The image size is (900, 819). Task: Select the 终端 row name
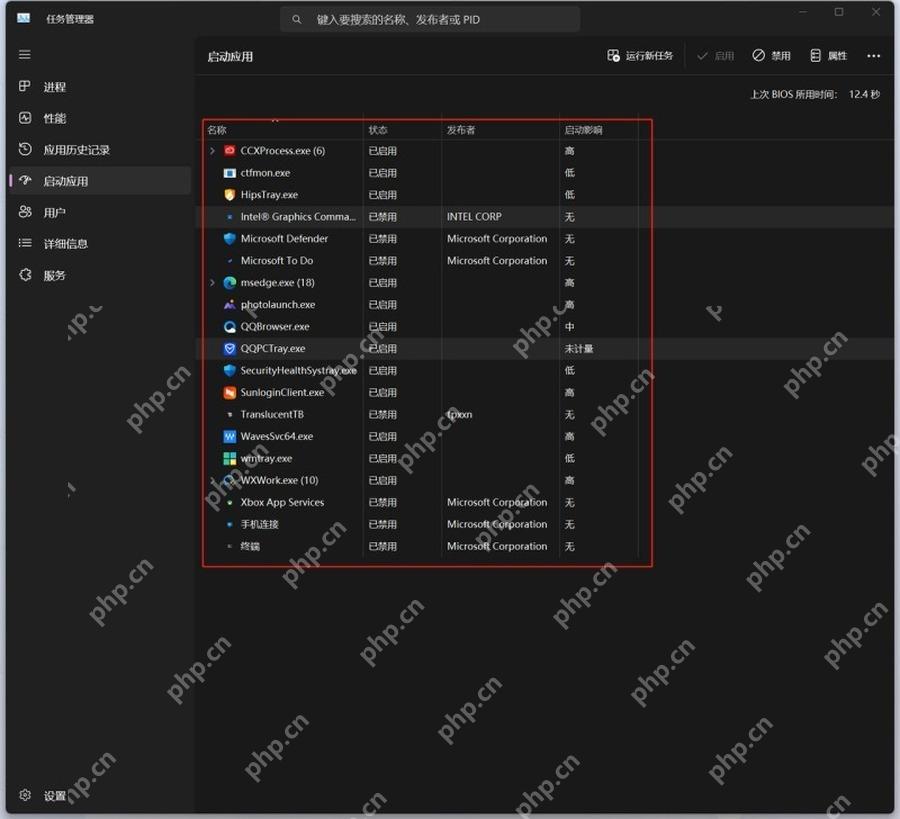(250, 546)
